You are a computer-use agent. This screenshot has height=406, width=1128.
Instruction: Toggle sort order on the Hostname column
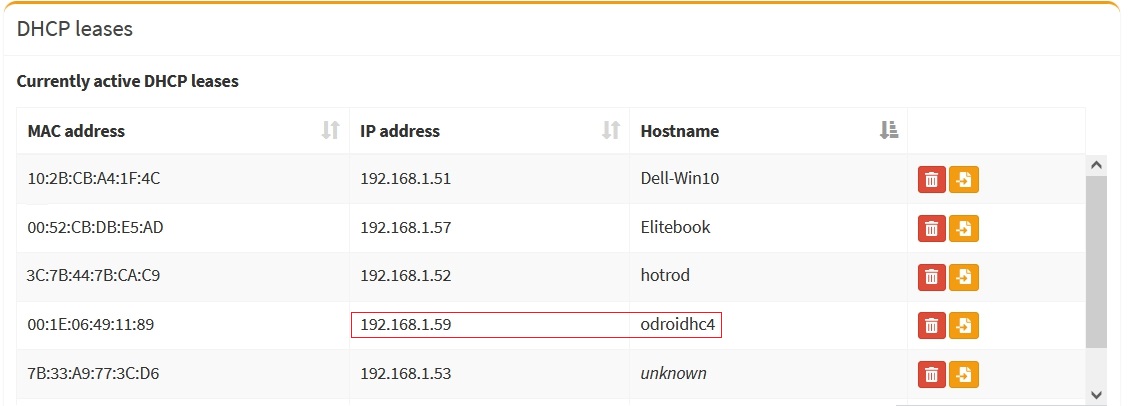(x=888, y=131)
